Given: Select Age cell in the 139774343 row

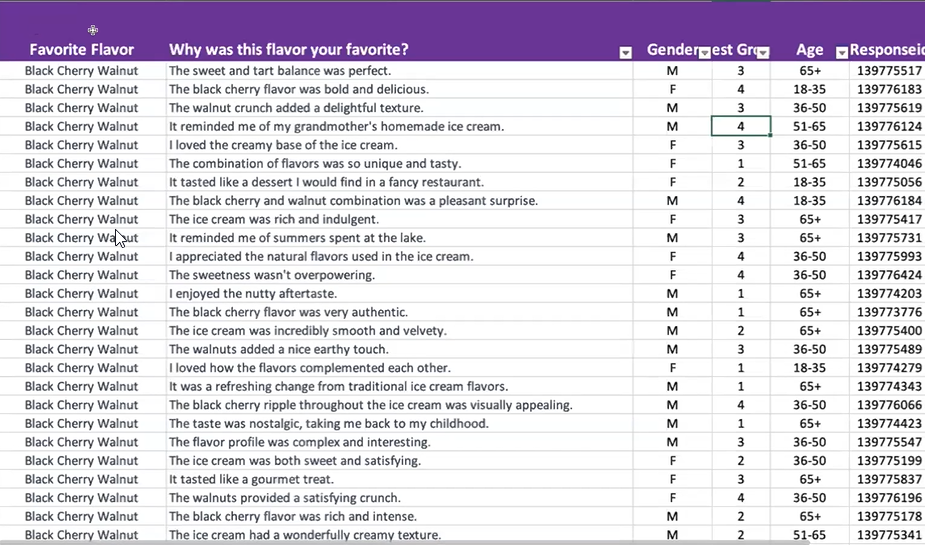Looking at the screenshot, I should [810, 386].
